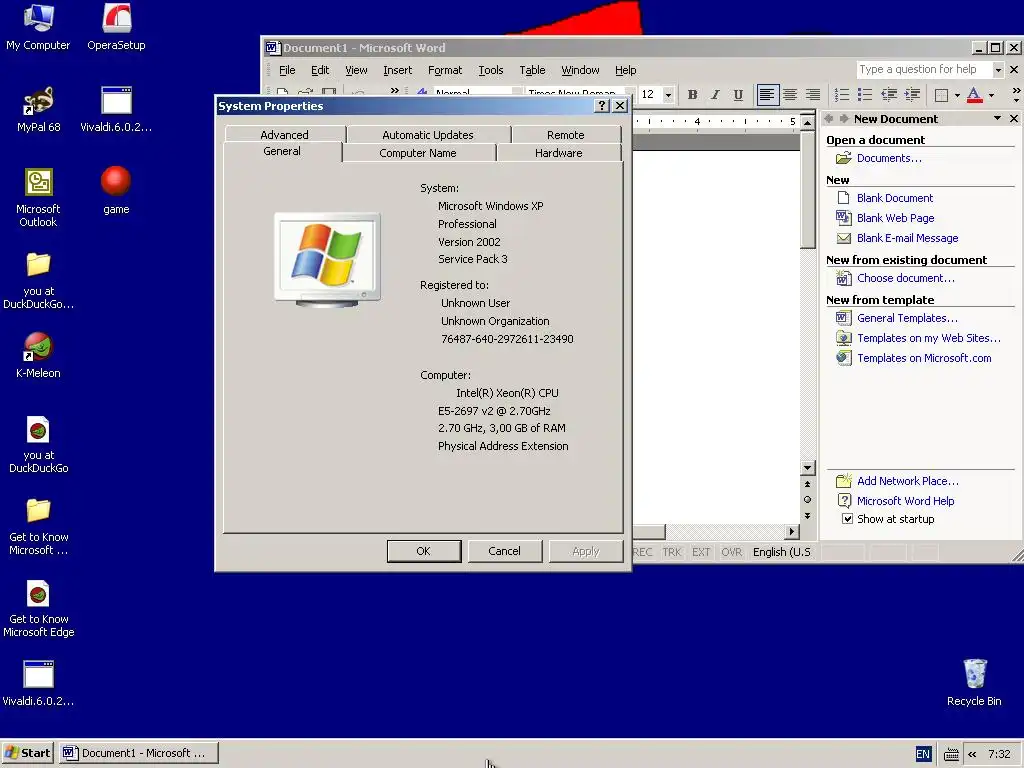
Task: Open the Start menu button
Action: (x=27, y=753)
